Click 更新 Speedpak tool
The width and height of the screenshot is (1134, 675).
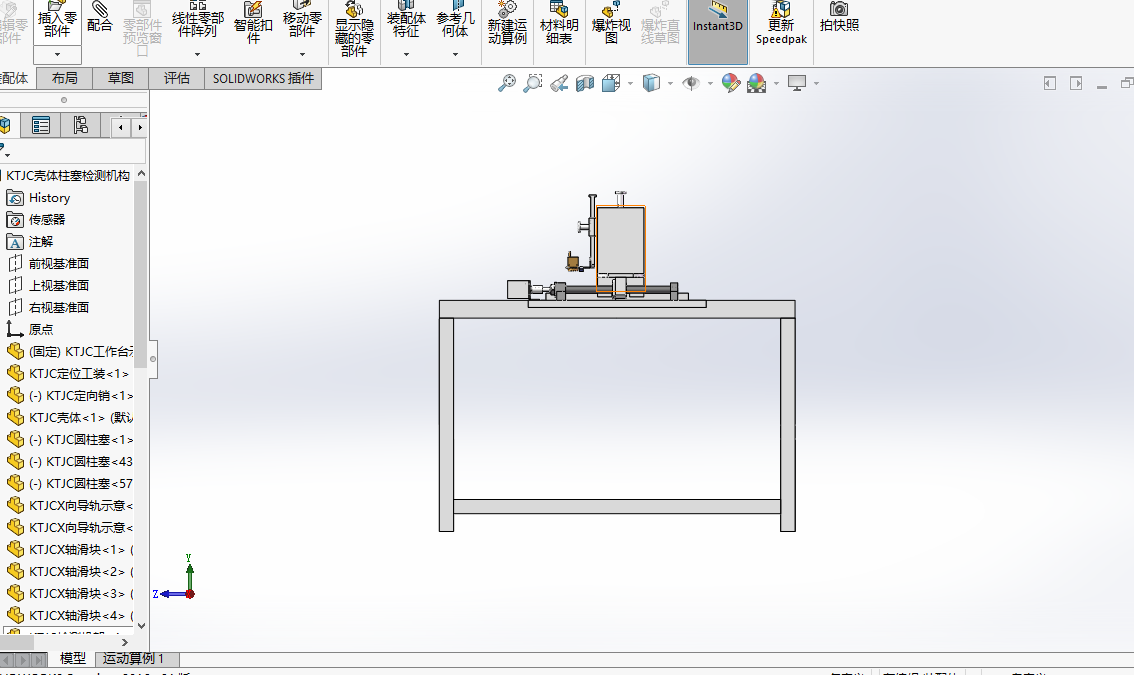coord(781,23)
